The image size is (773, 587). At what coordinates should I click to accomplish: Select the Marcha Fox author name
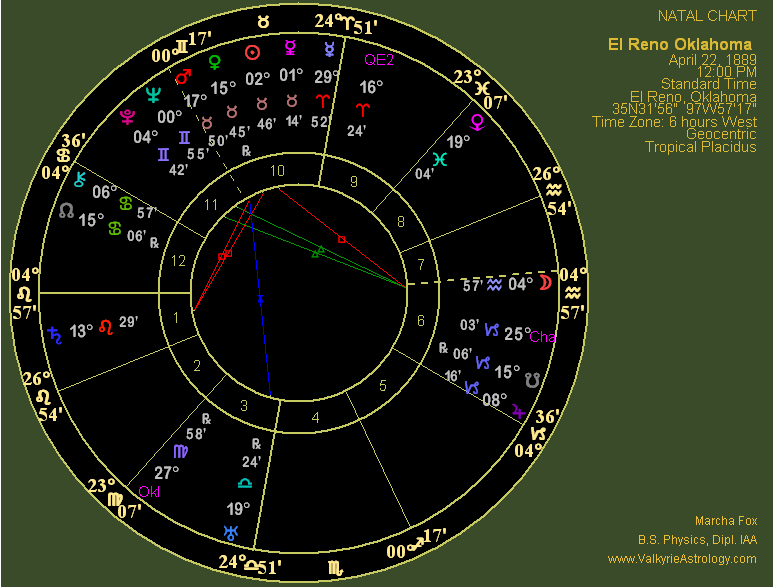726,521
